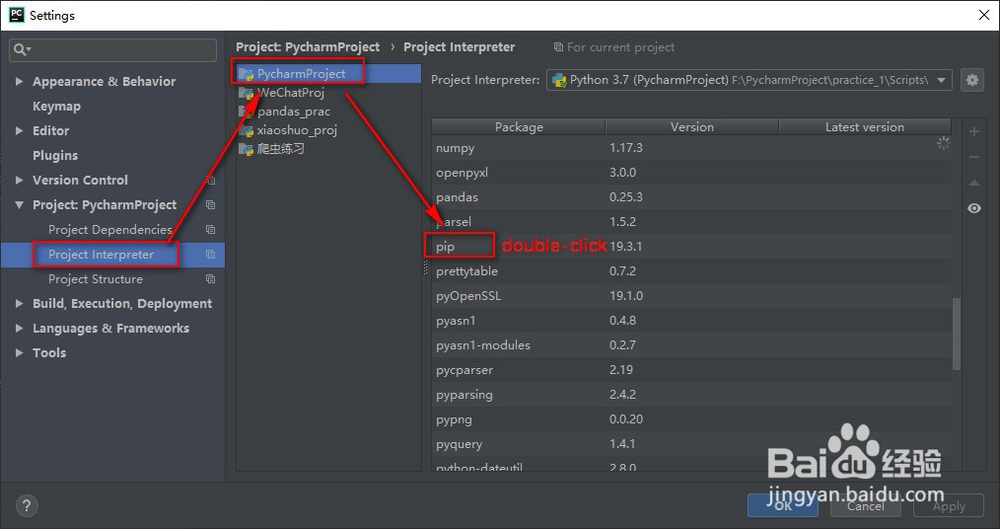Select PycharmProject in the project list

(328, 73)
